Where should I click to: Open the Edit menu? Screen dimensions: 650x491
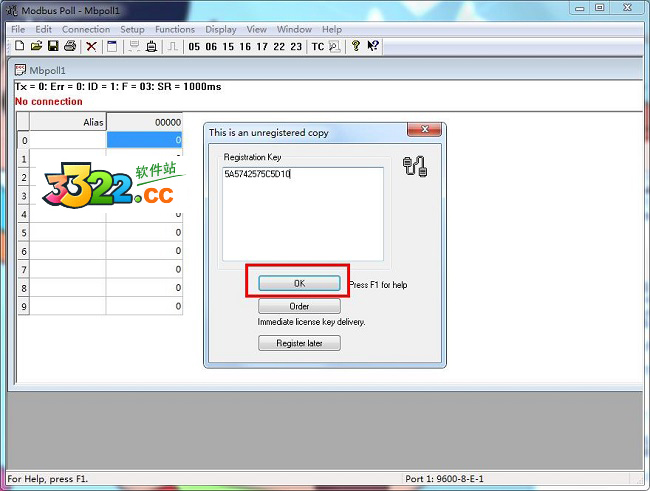click(44, 29)
